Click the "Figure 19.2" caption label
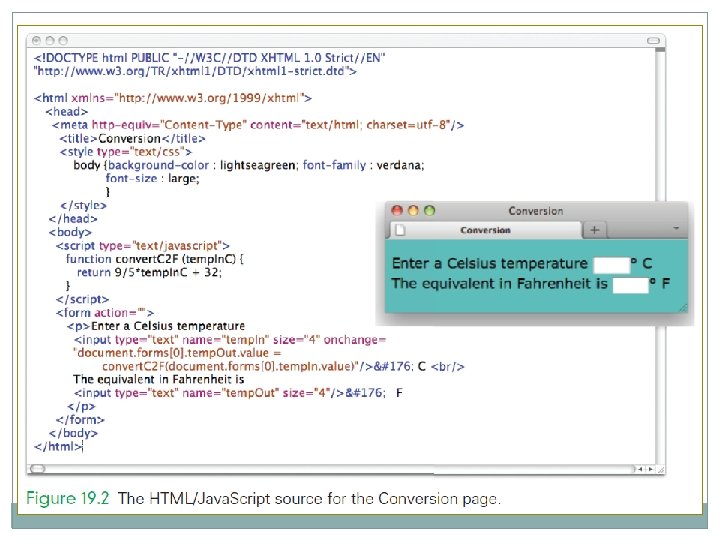The image size is (720, 540). point(68,499)
